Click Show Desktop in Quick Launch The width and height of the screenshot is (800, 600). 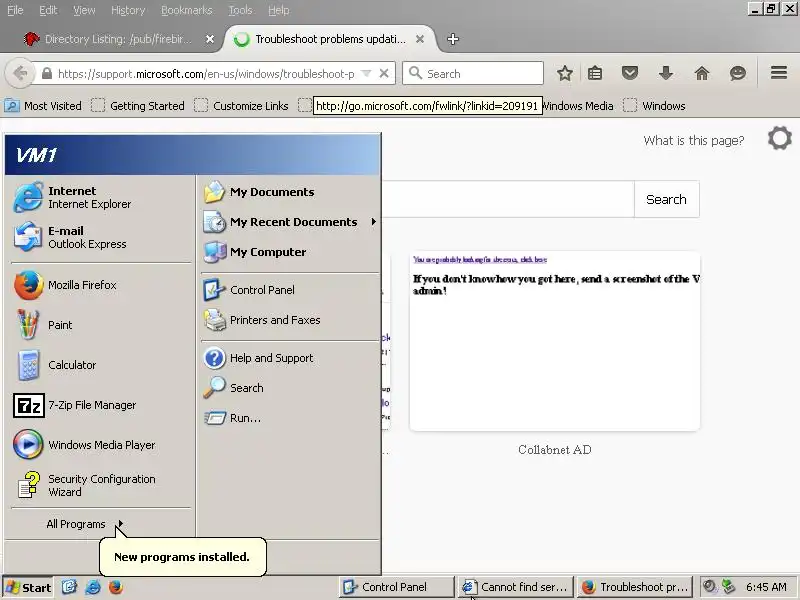click(x=69, y=587)
